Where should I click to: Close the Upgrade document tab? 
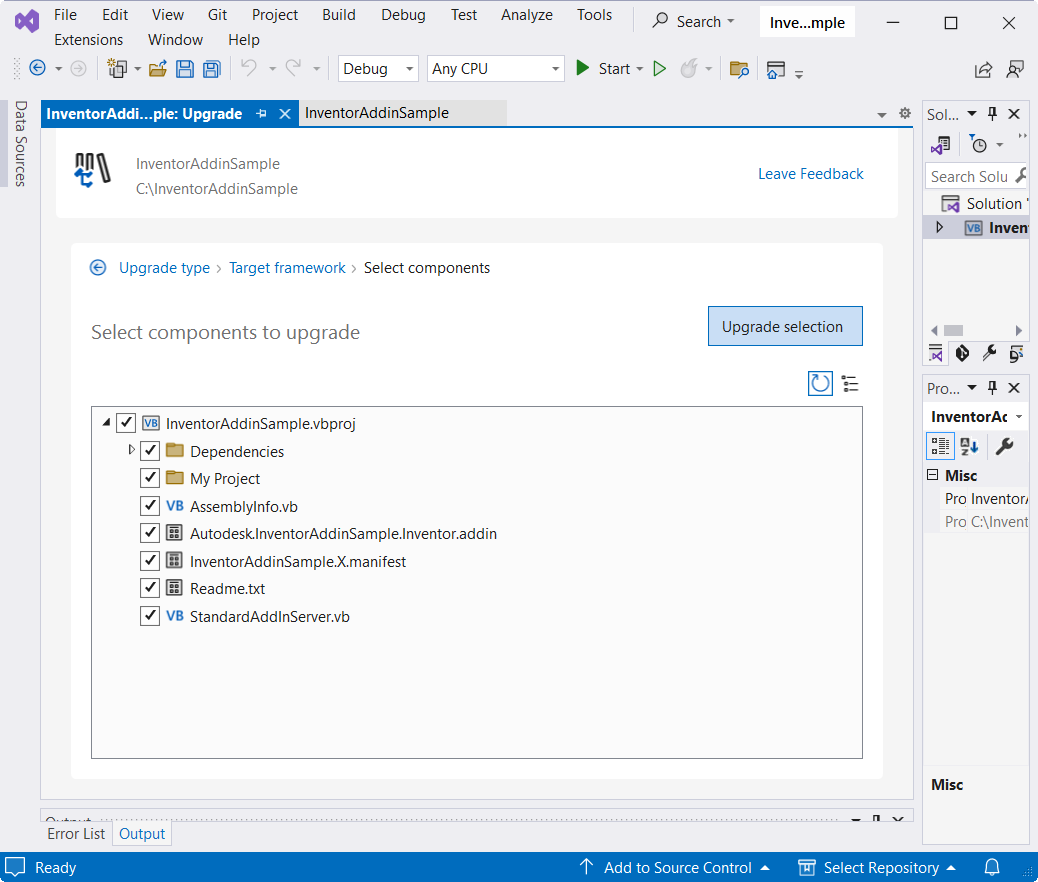[285, 114]
